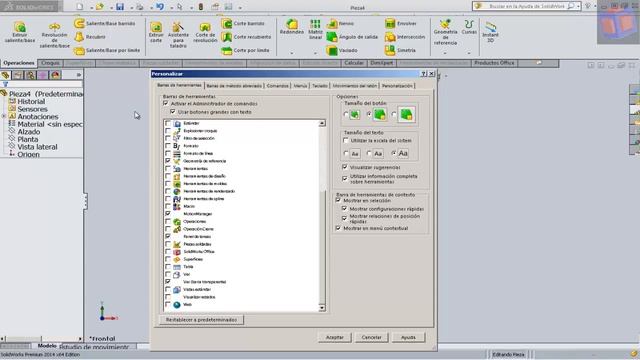Toggle Activar el Administrador de comandos
The height and width of the screenshot is (360, 640).
point(166,104)
